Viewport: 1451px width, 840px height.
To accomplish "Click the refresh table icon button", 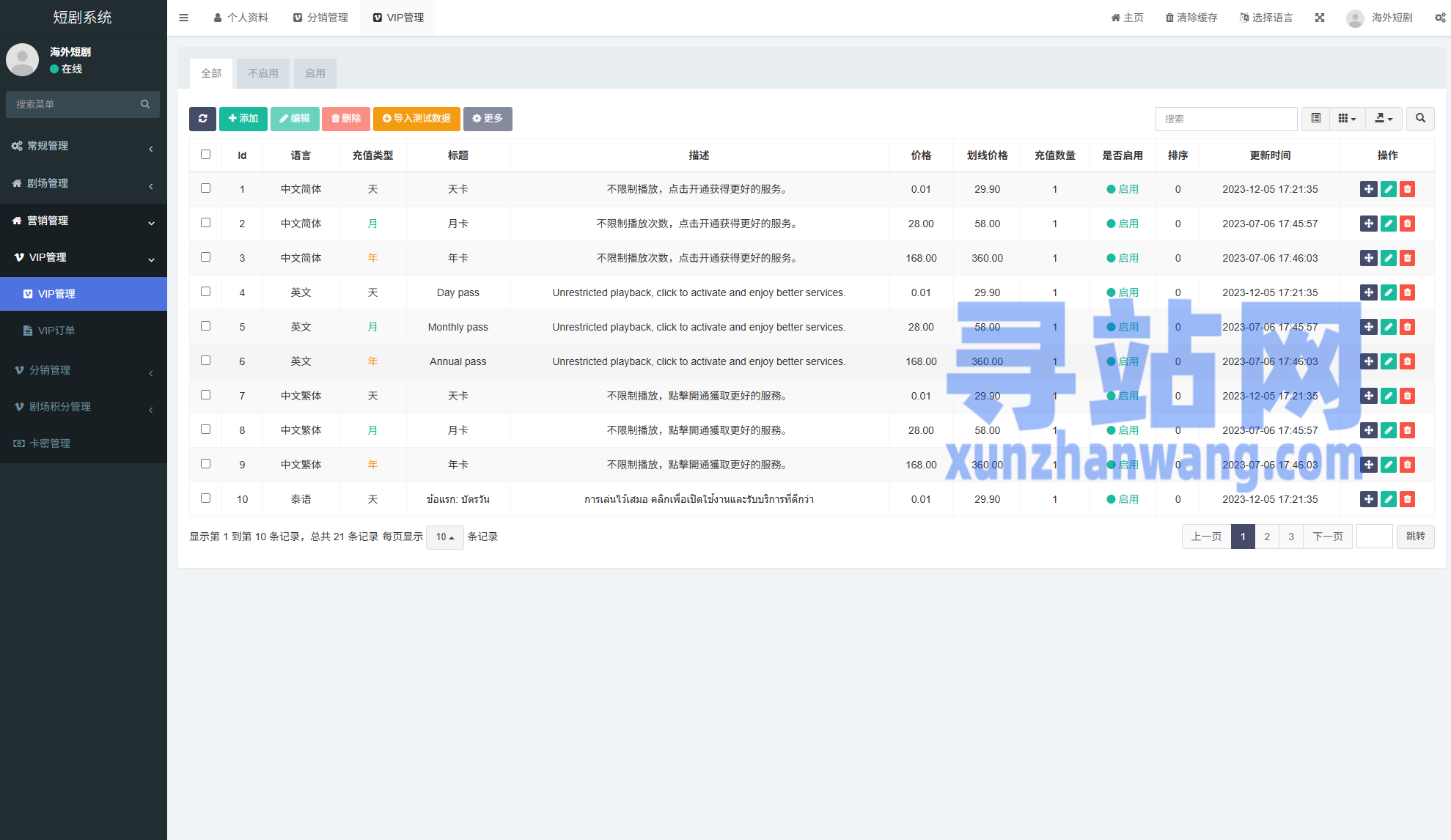I will (x=202, y=119).
